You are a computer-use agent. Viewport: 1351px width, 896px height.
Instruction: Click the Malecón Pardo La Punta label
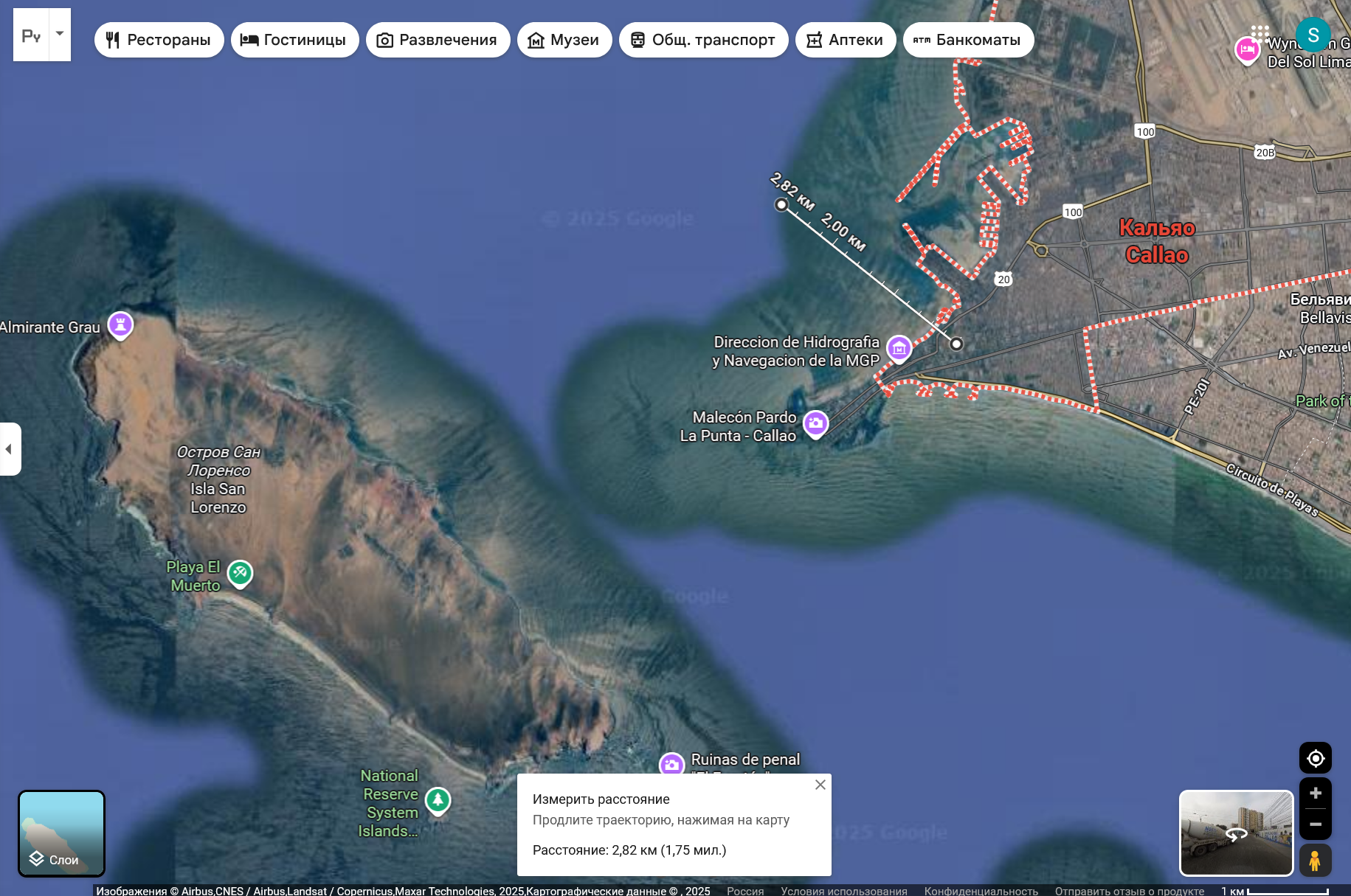pos(739,426)
